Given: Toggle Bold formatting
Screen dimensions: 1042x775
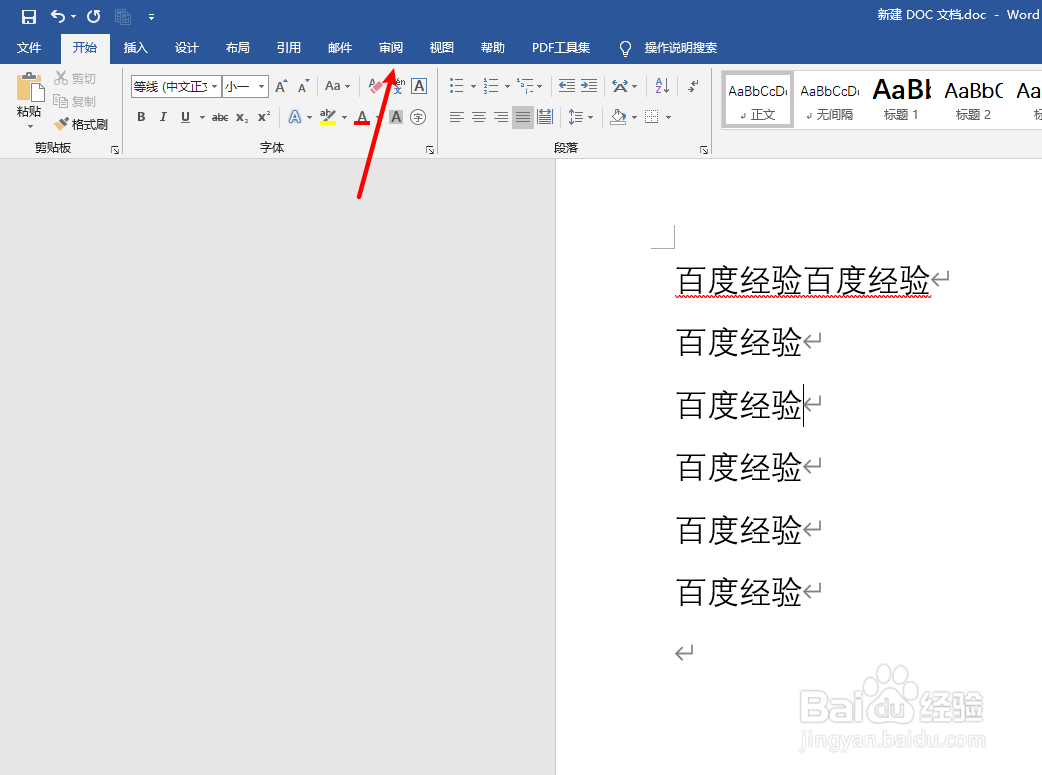Looking at the screenshot, I should coord(141,117).
